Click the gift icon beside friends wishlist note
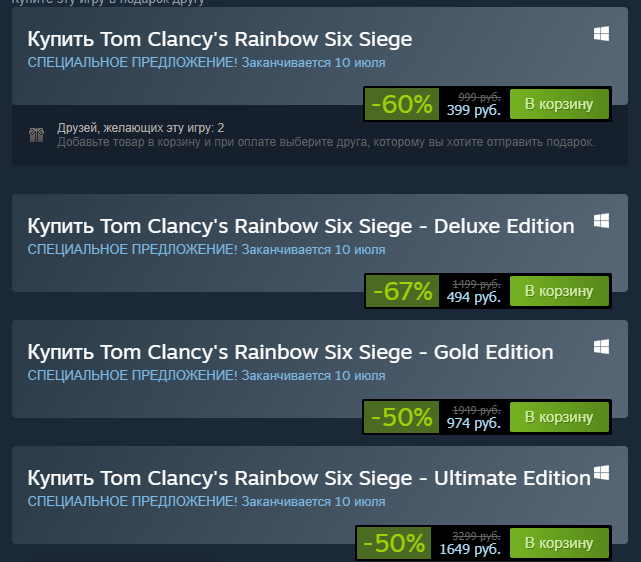 (36, 134)
